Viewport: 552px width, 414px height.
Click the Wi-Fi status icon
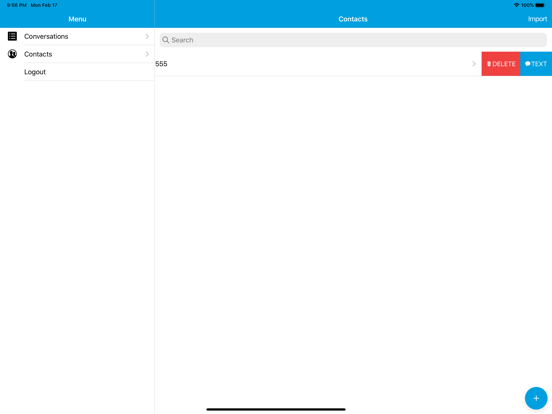[516, 5]
